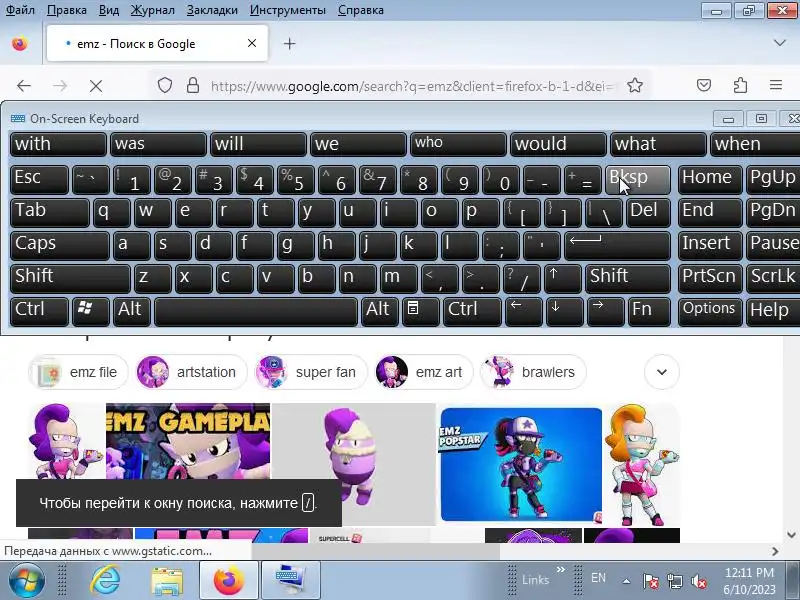Open Windows Start menu

[26, 580]
